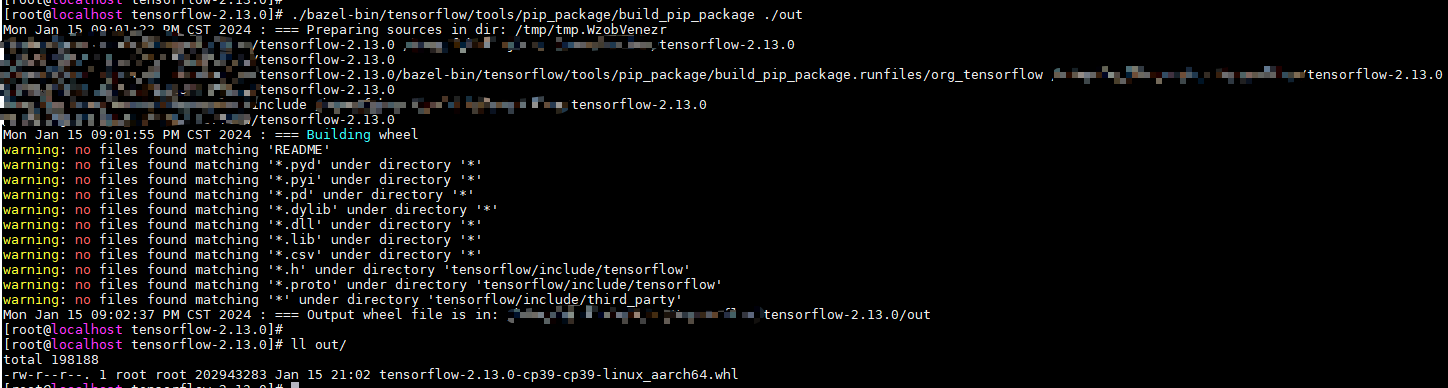Click the tensorflow-2.13.0-cp39 wheel filename
The height and width of the screenshot is (388, 1448).
pos(559,375)
